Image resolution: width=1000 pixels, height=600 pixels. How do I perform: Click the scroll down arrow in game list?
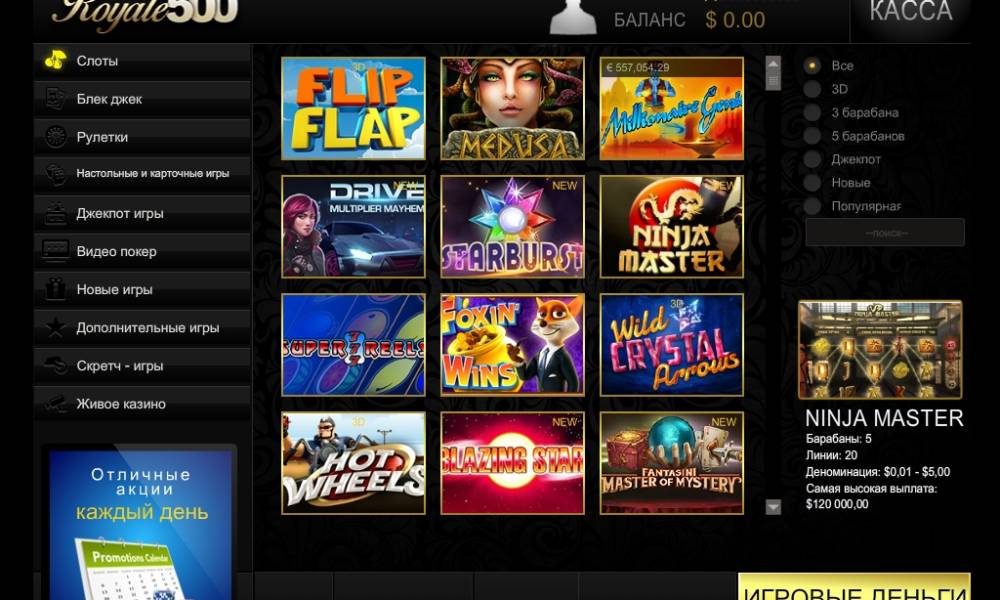pos(773,507)
